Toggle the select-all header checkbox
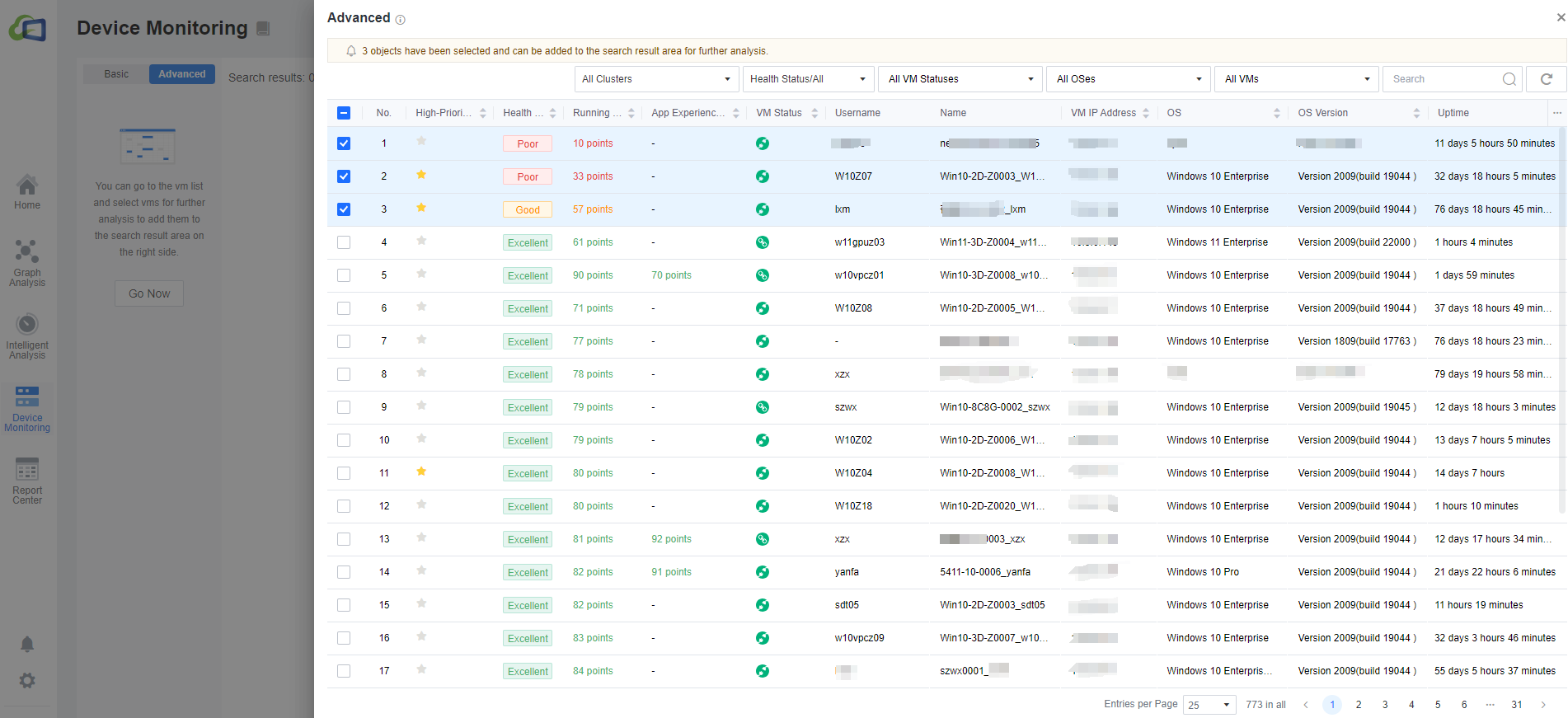This screenshot has width=1568, height=718. point(344,113)
